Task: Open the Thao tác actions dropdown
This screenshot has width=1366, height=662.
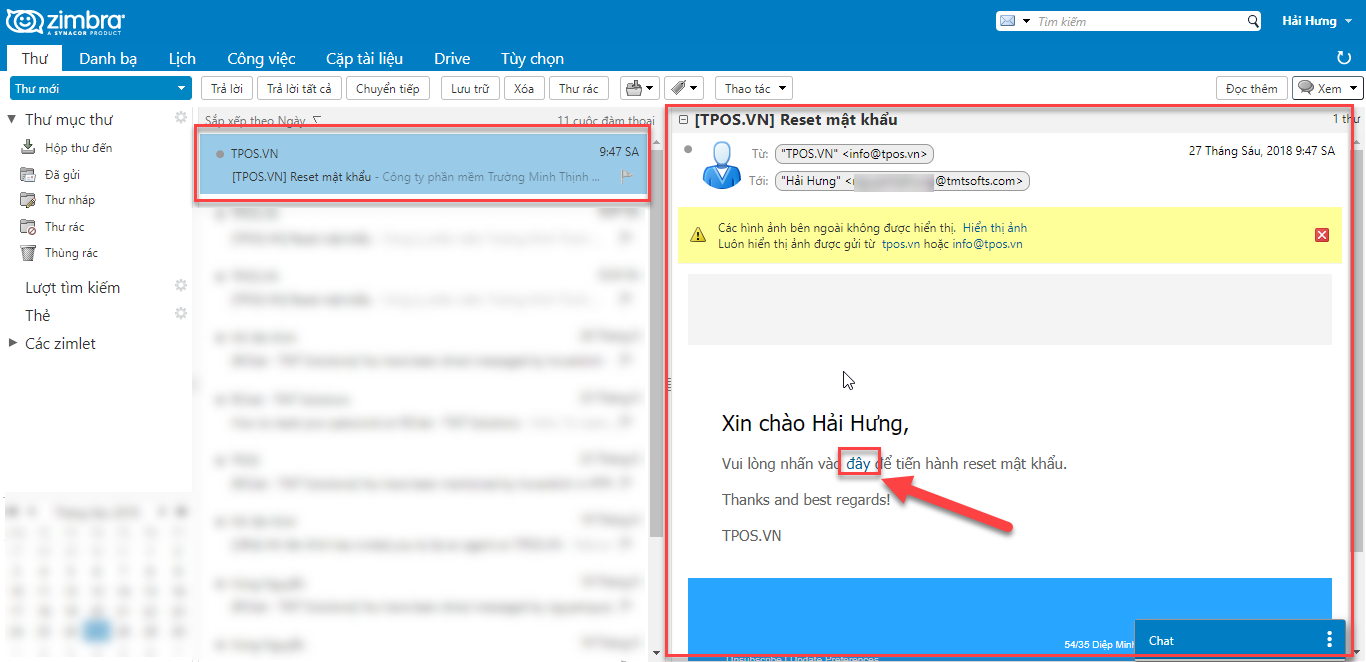Action: [x=754, y=88]
